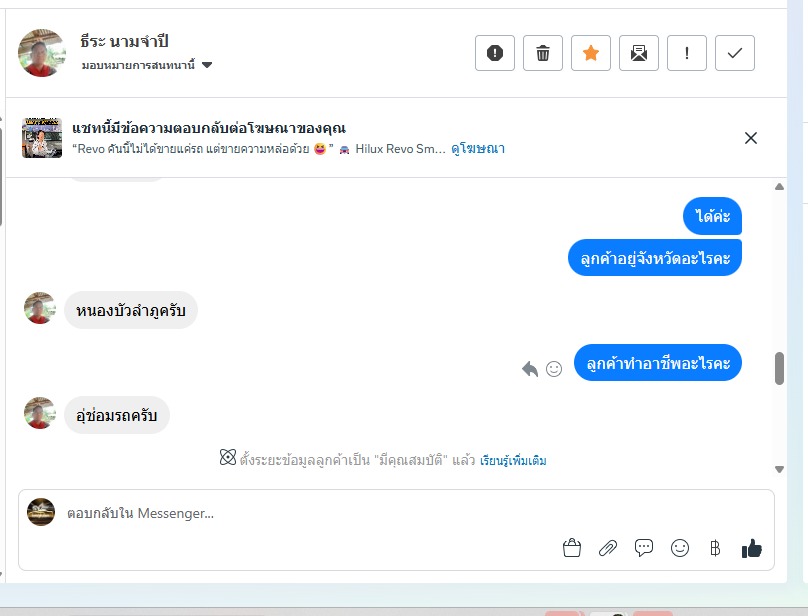808x616 pixels.
Task: Reply to ลูกค้าทำอาชีพอะไรคะ message with the arrow icon
Action: pos(530,369)
